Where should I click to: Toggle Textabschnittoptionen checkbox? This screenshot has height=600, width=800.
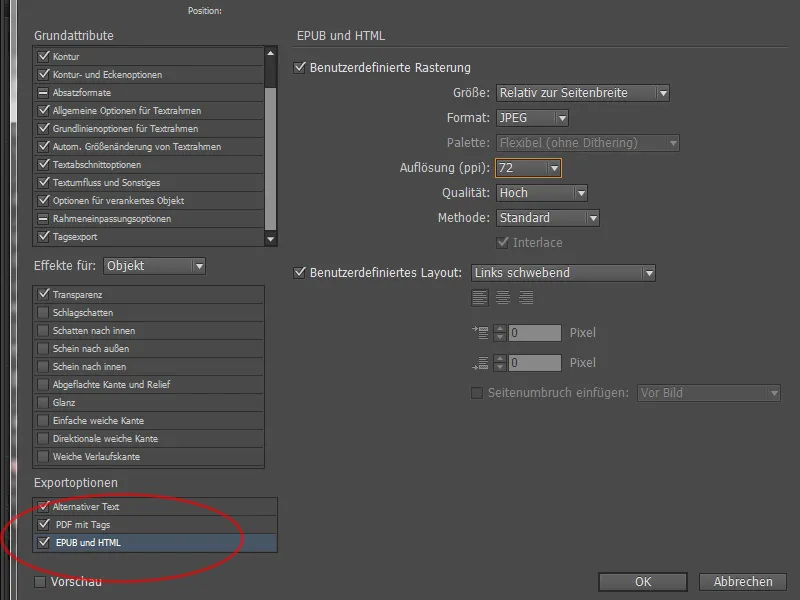coord(44,164)
